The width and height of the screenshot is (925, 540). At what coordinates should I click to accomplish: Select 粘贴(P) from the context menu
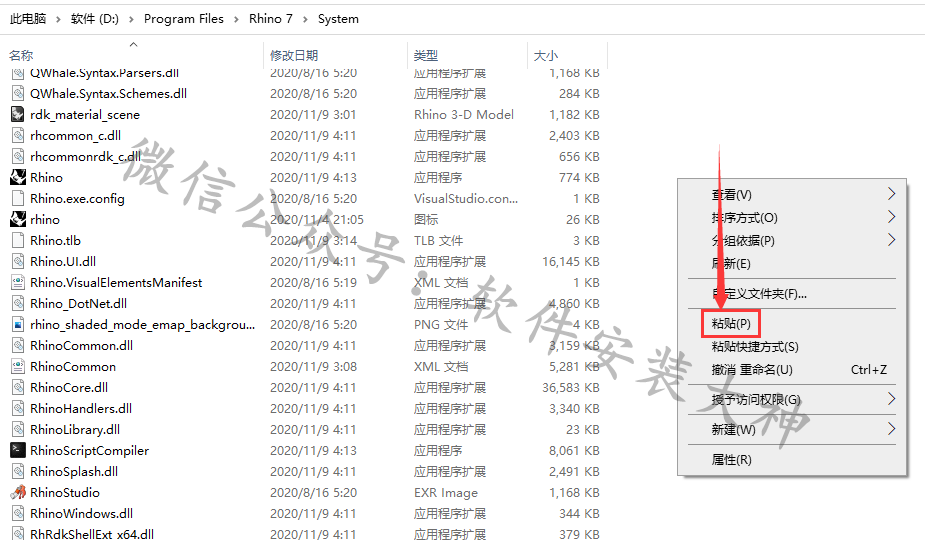pos(731,323)
